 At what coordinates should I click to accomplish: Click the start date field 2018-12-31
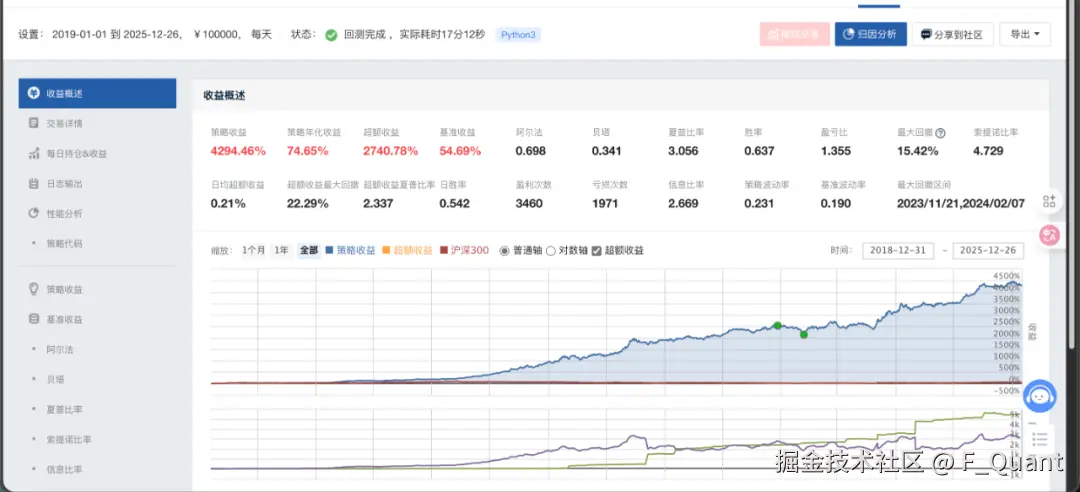coord(897,251)
